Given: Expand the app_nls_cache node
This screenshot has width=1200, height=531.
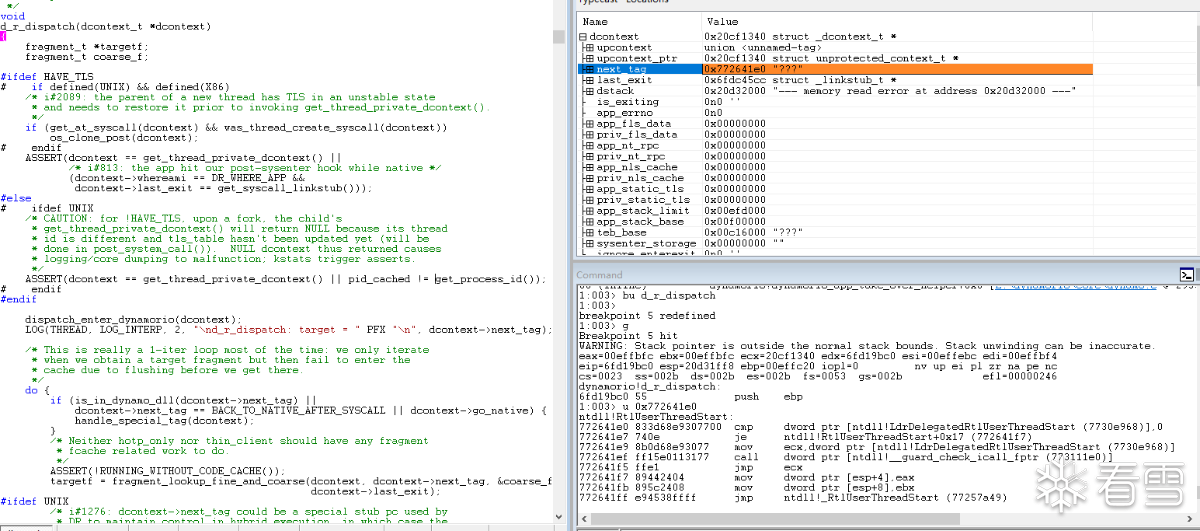Looking at the screenshot, I should [590, 167].
